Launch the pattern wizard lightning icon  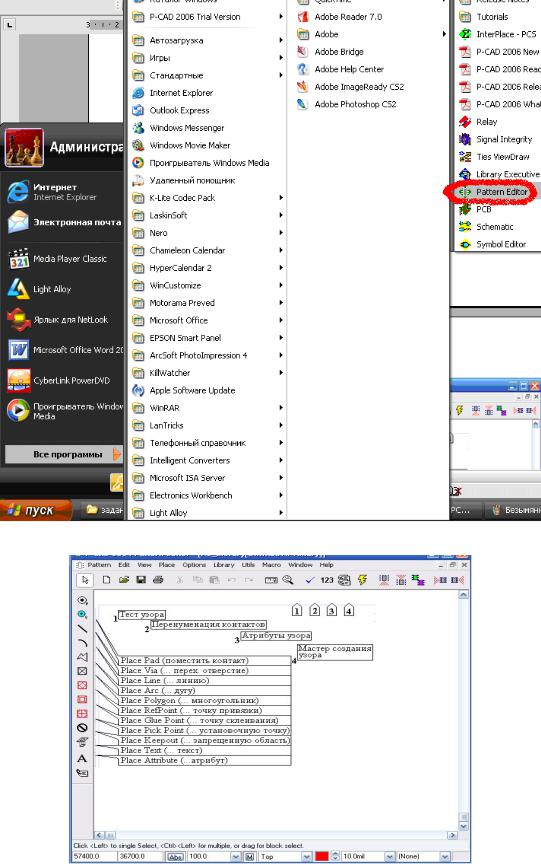pyautogui.click(x=362, y=580)
